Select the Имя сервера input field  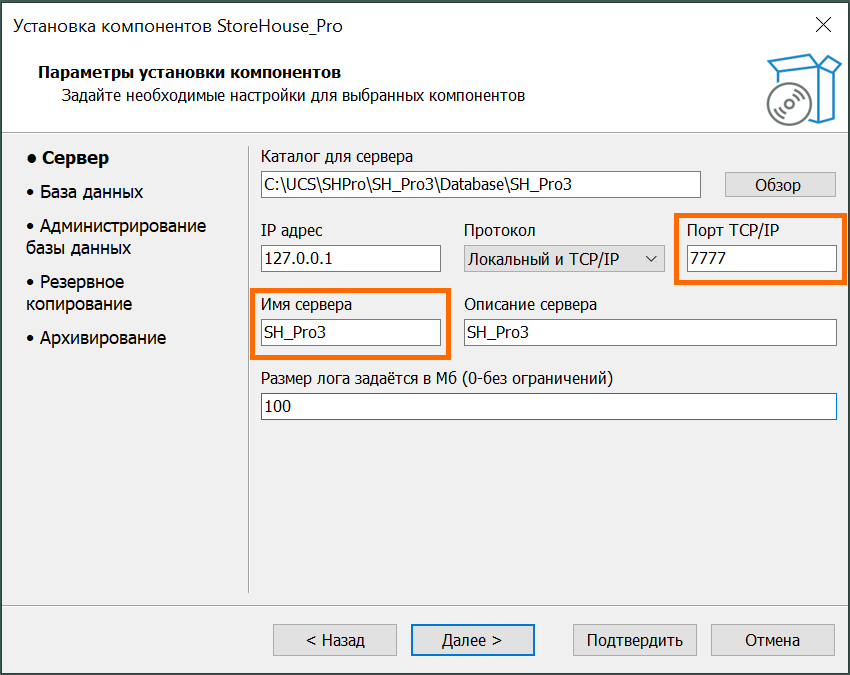click(350, 333)
